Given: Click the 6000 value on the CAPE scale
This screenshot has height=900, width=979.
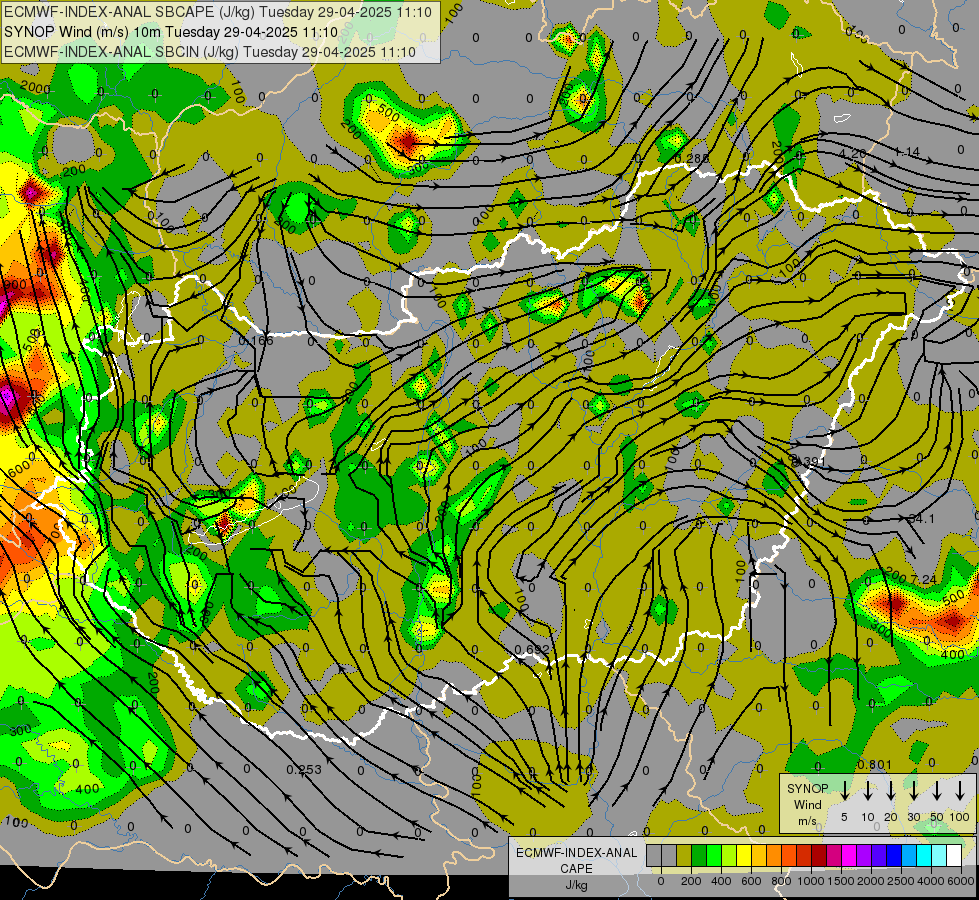Looking at the screenshot, I should point(962,881).
